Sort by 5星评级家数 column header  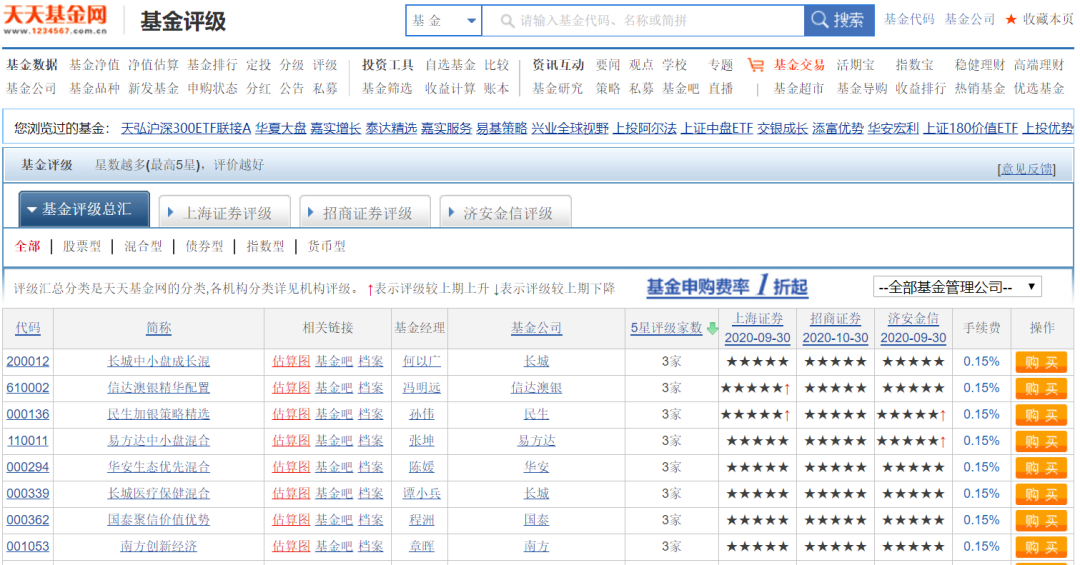666,328
